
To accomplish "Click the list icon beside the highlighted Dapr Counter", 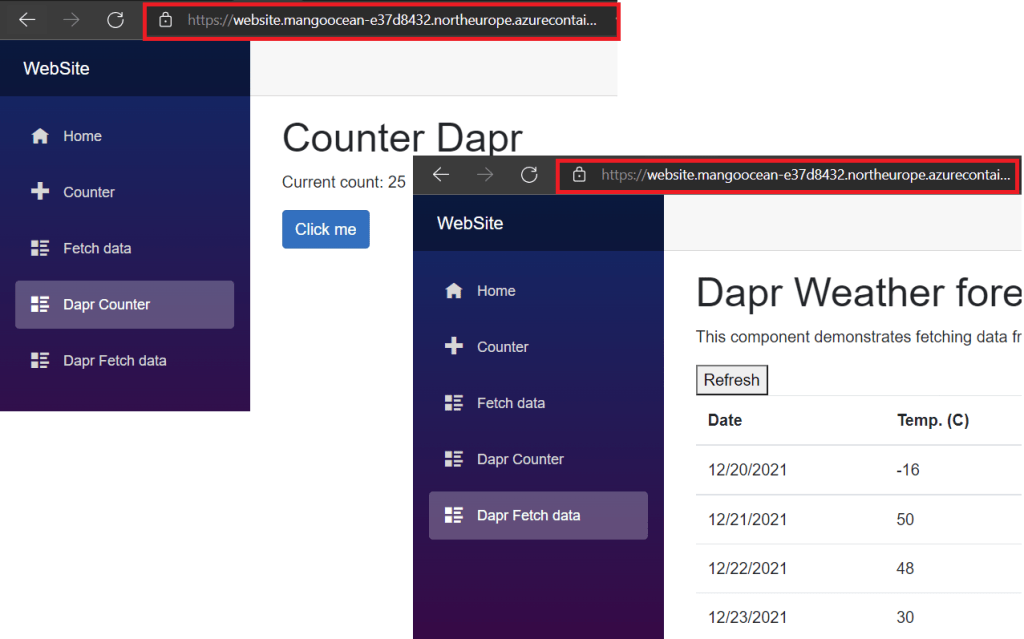I will 40,304.
